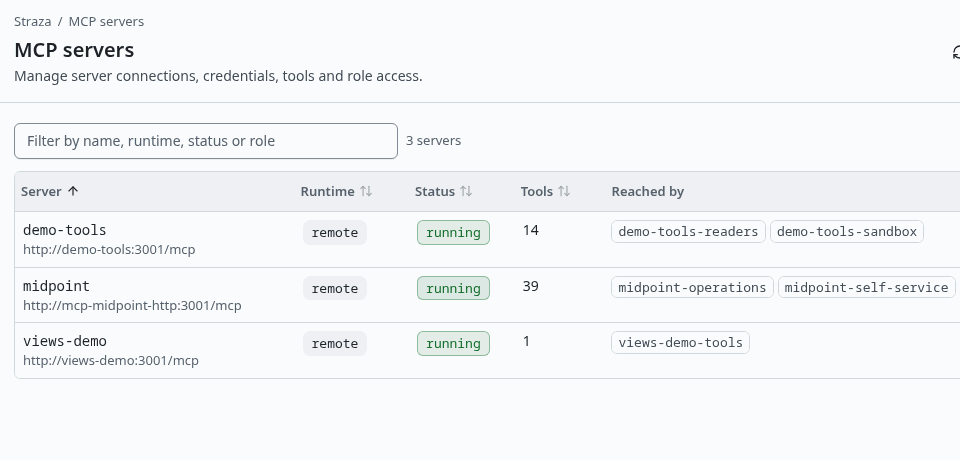The height and width of the screenshot is (460, 960).
Task: Open the views-demo server row
Action: click(x=487, y=350)
